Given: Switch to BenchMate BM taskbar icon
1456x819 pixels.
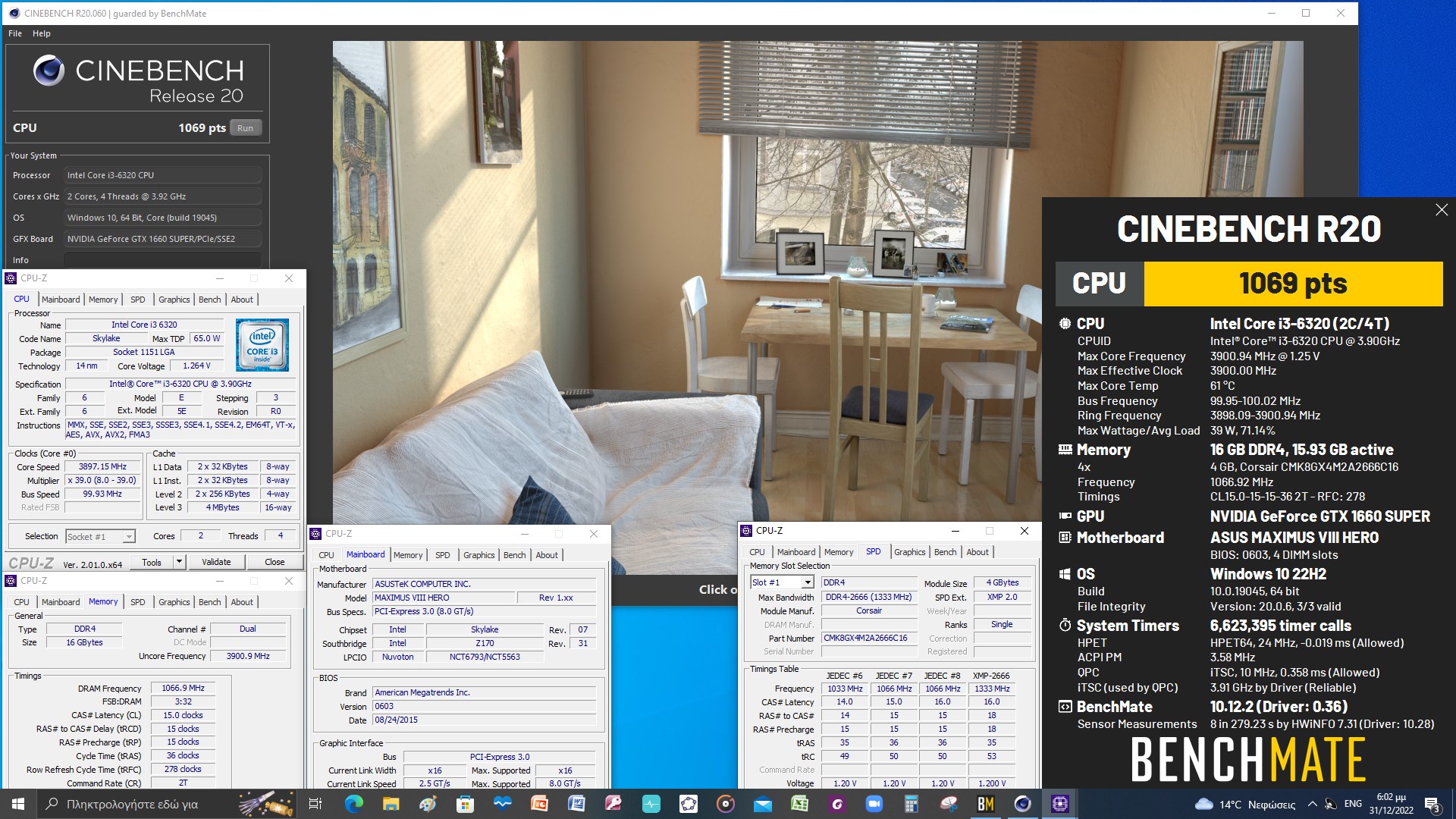Looking at the screenshot, I should tap(985, 804).
